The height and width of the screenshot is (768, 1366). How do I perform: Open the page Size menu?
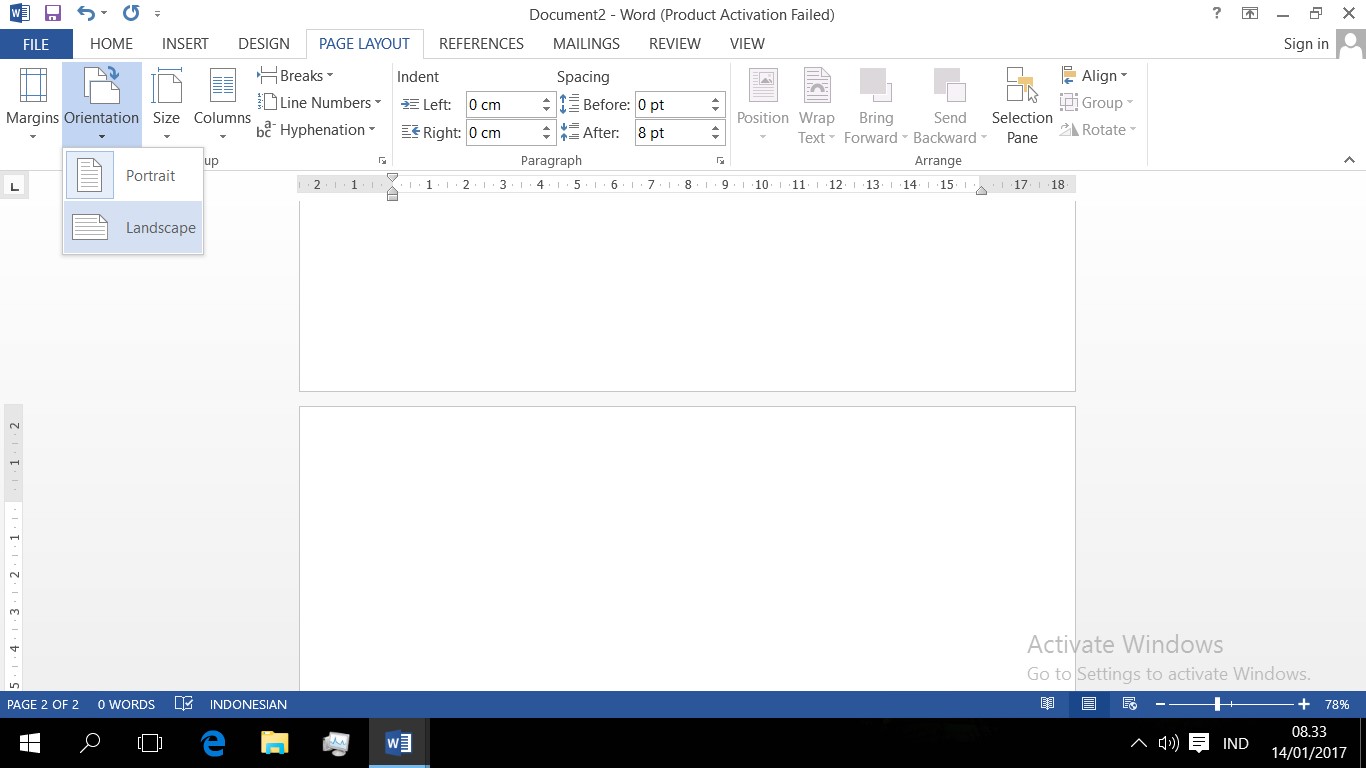166,105
